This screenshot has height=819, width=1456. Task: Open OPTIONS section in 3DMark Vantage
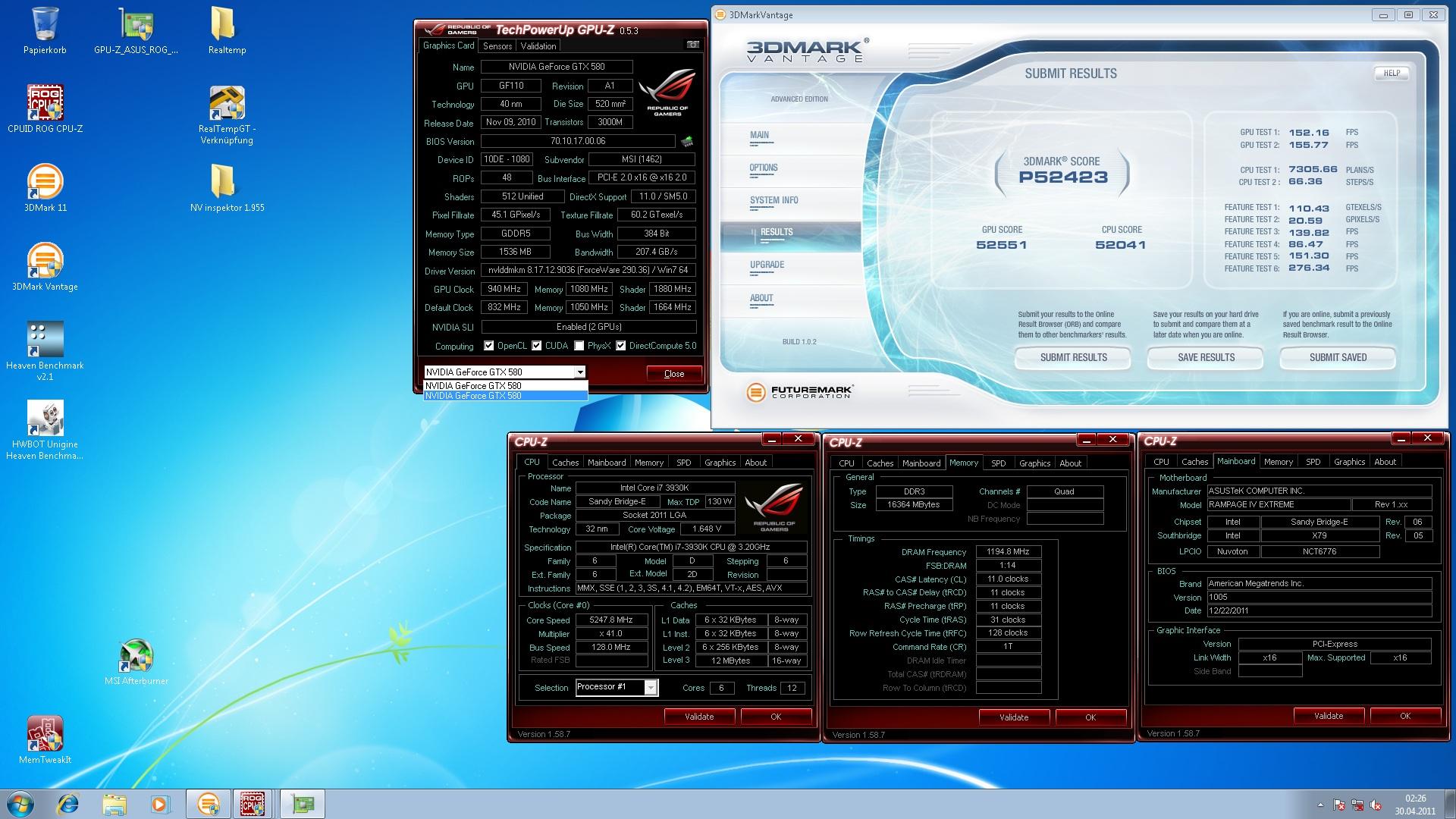pos(764,168)
